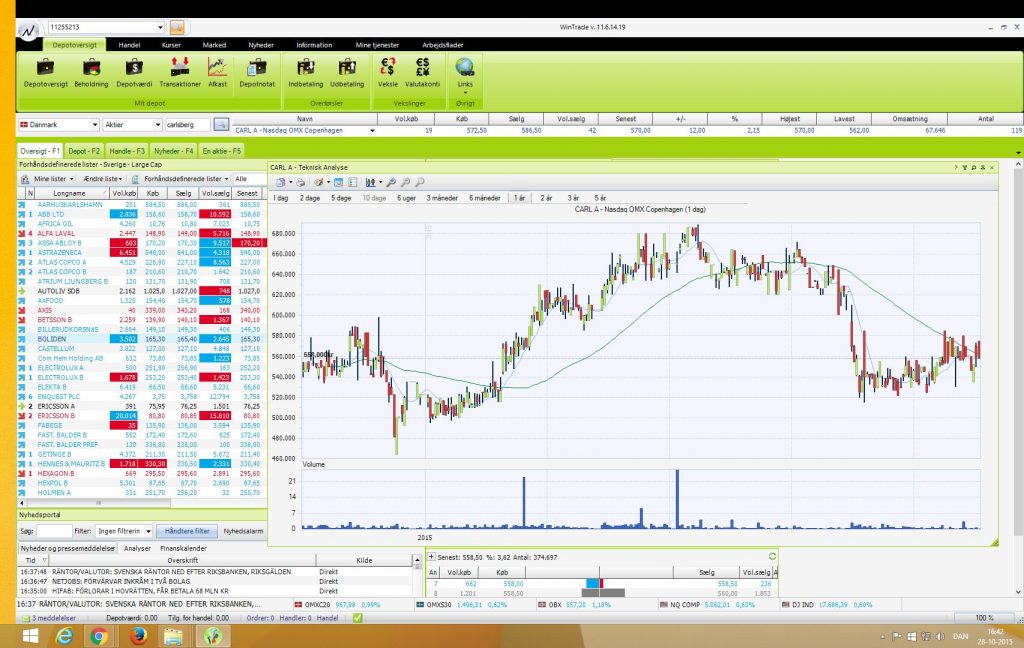1024x648 pixels.
Task: Click the carlsberg search input field
Action: (x=187, y=124)
